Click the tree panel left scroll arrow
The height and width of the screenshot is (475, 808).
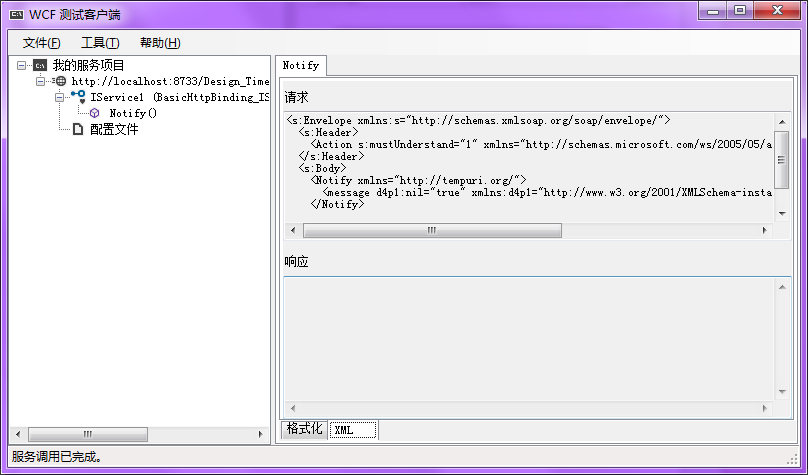pyautogui.click(x=18, y=434)
